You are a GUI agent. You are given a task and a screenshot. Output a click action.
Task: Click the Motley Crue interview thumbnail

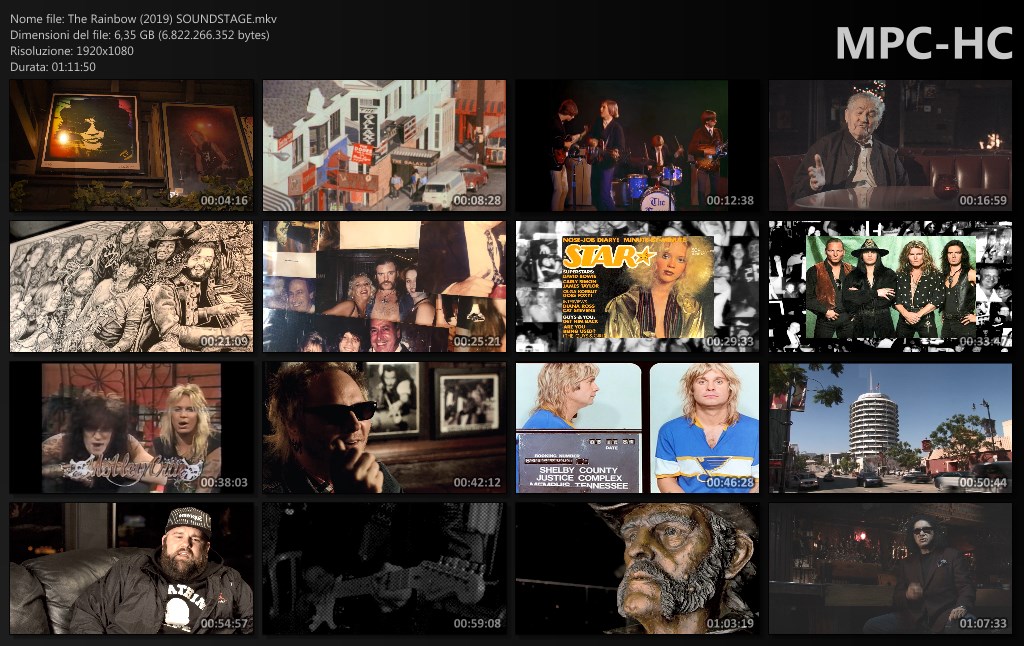coord(131,427)
